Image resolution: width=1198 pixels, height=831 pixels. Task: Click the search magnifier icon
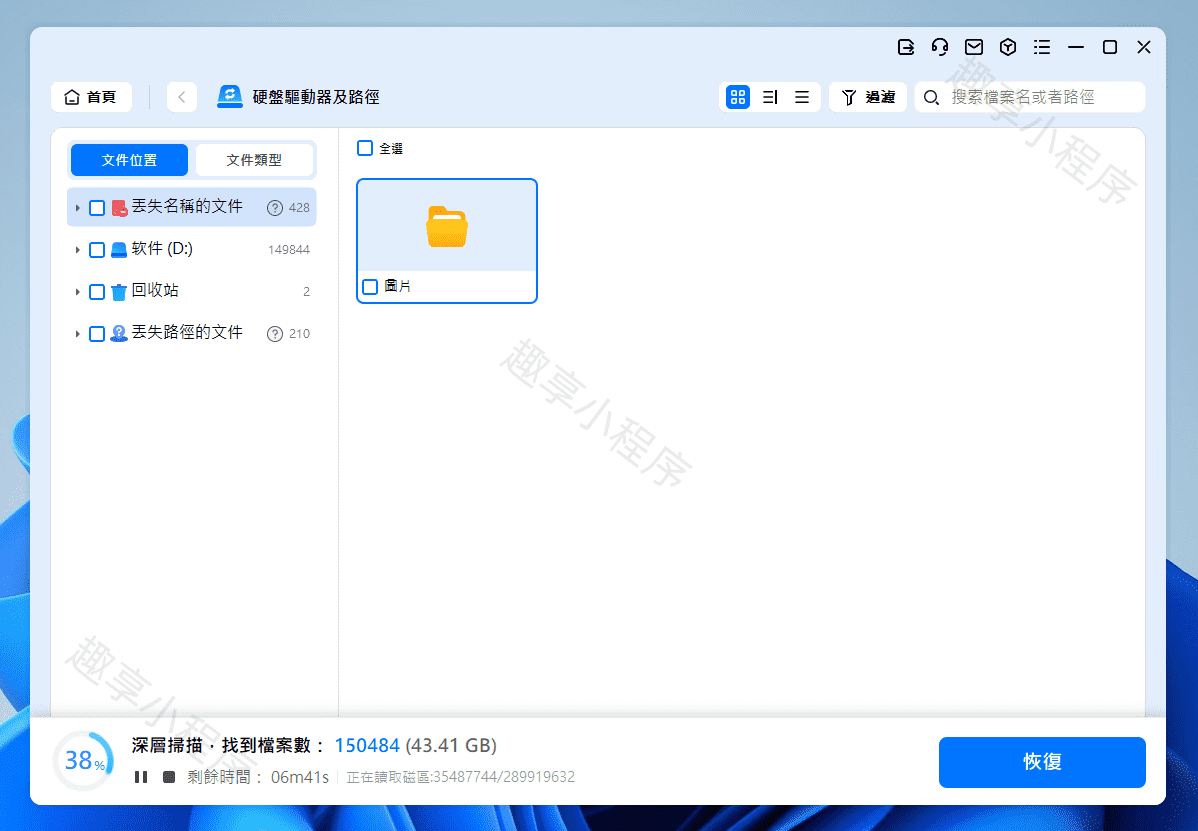[x=931, y=97]
